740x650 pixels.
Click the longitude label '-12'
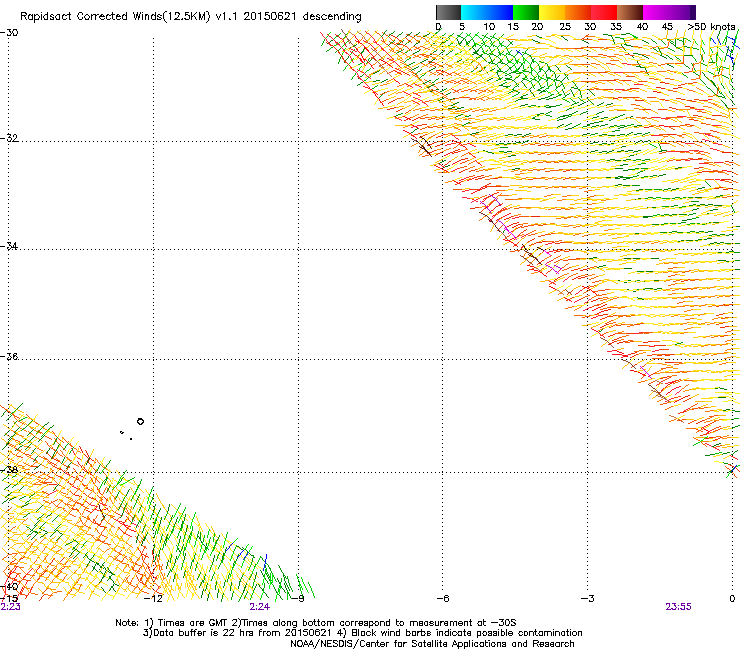pyautogui.click(x=153, y=599)
